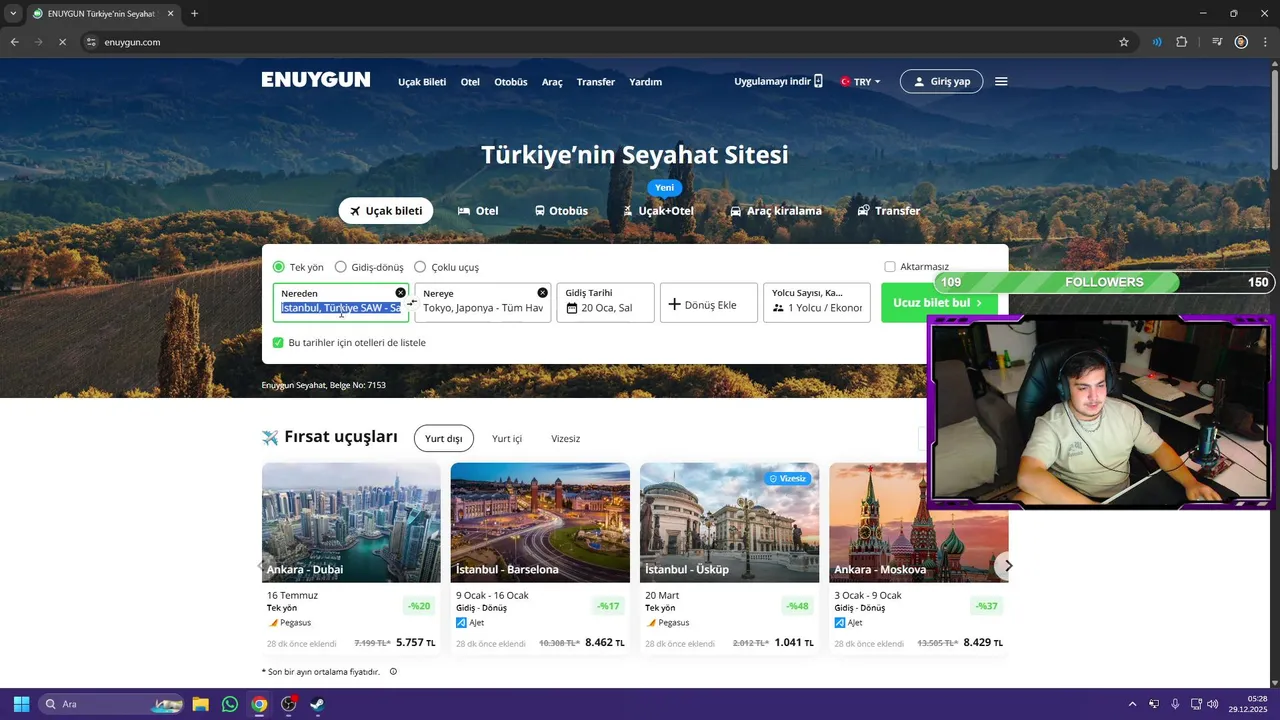Open Transfer in top navigation
This screenshot has width=1280, height=720.
click(596, 82)
